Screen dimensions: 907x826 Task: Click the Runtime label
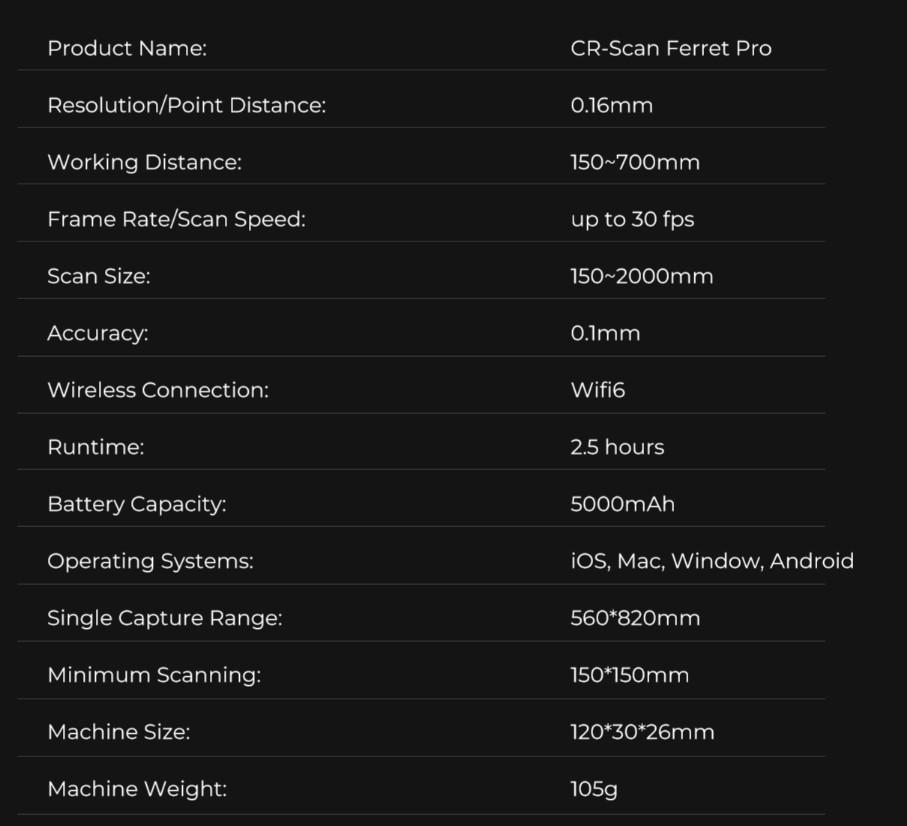(95, 447)
